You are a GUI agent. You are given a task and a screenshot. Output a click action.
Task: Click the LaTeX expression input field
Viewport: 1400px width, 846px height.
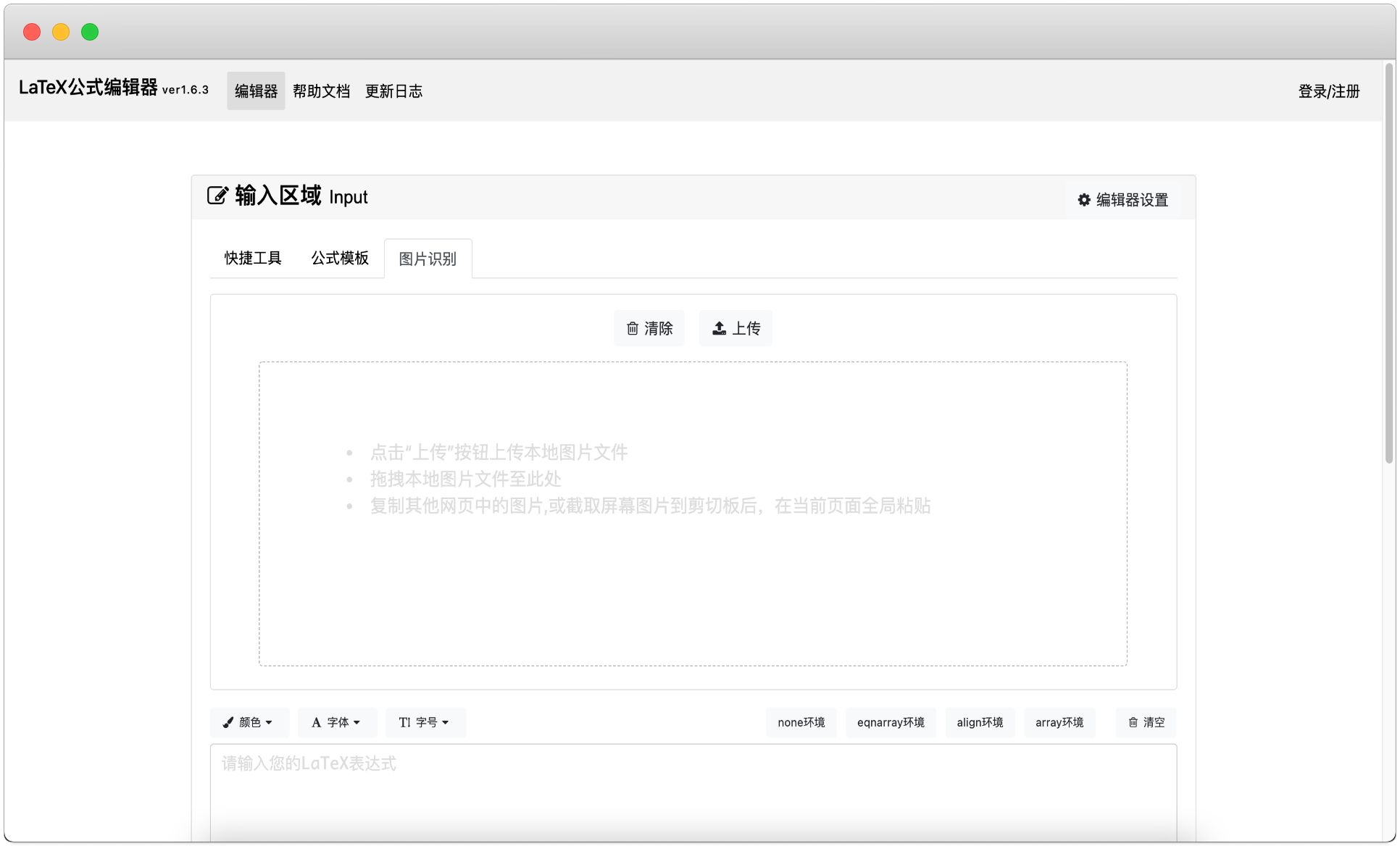point(693,793)
